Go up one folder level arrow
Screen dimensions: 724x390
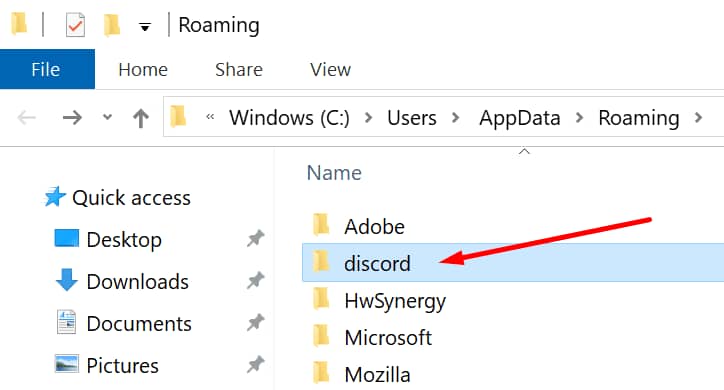coord(141,118)
